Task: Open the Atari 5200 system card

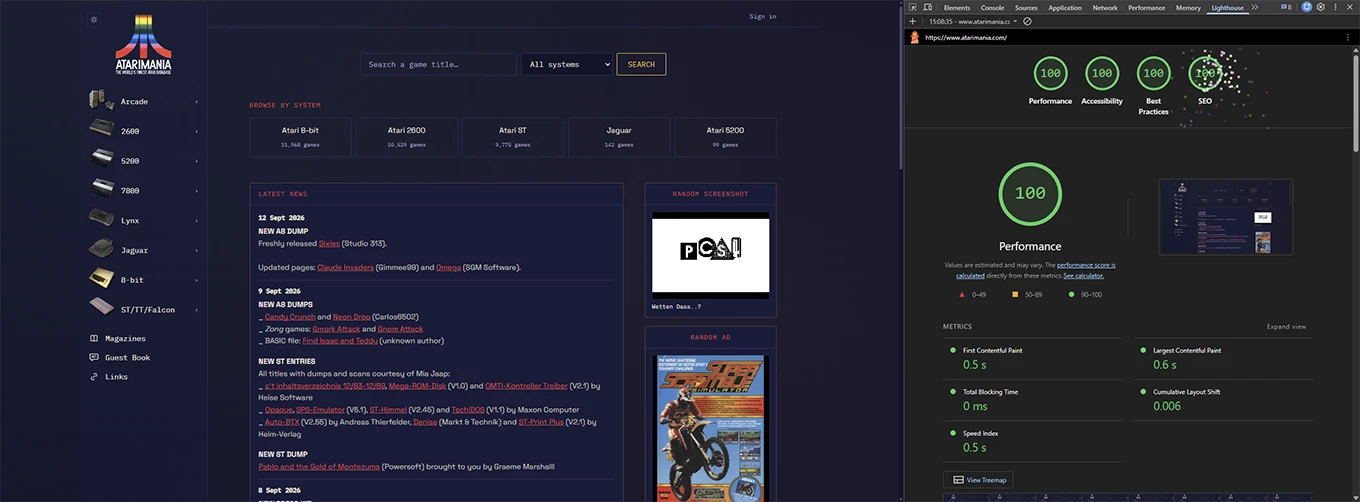Action: [725, 137]
